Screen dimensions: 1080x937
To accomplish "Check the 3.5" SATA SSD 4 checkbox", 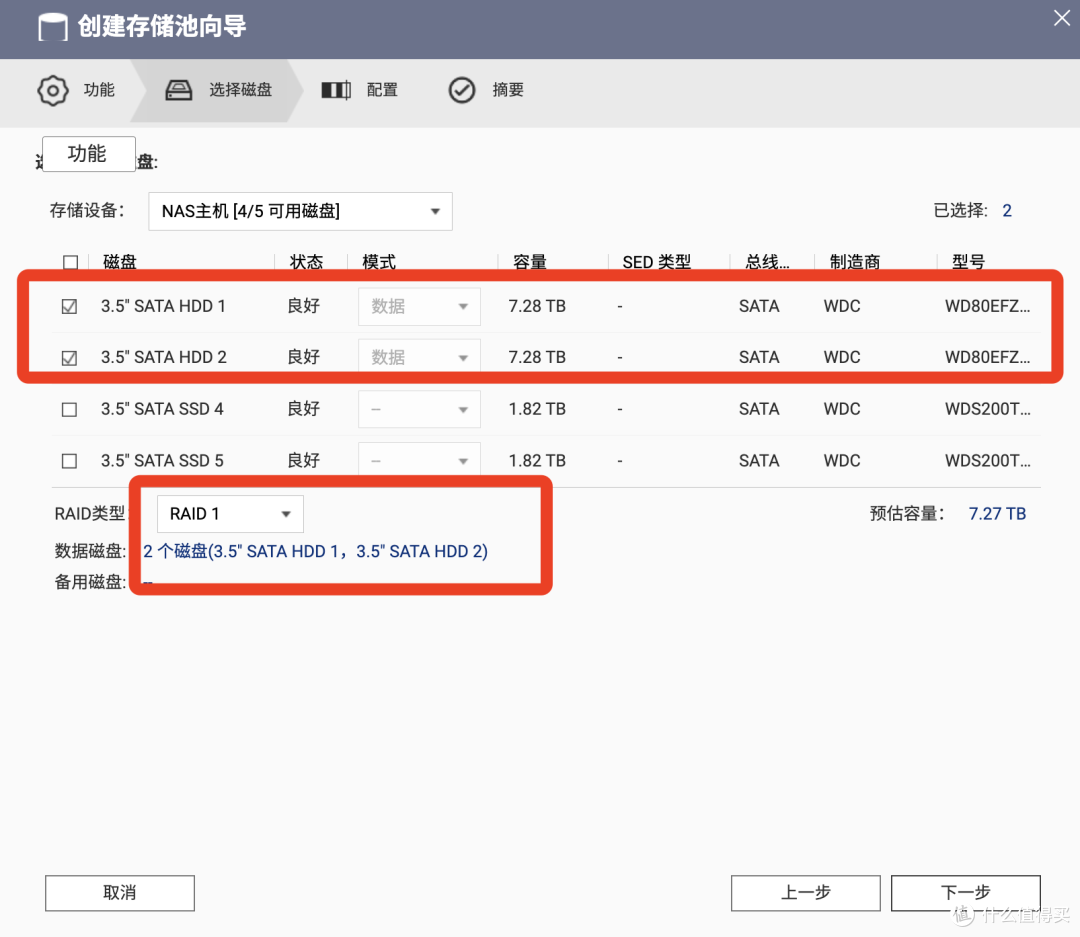I will pyautogui.click(x=70, y=410).
